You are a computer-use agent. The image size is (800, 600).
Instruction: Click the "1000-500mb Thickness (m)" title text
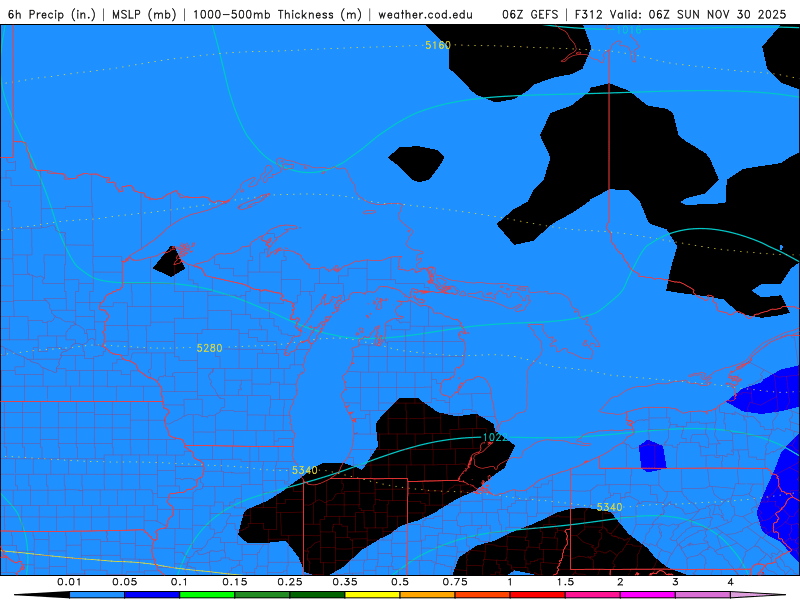coord(277,14)
